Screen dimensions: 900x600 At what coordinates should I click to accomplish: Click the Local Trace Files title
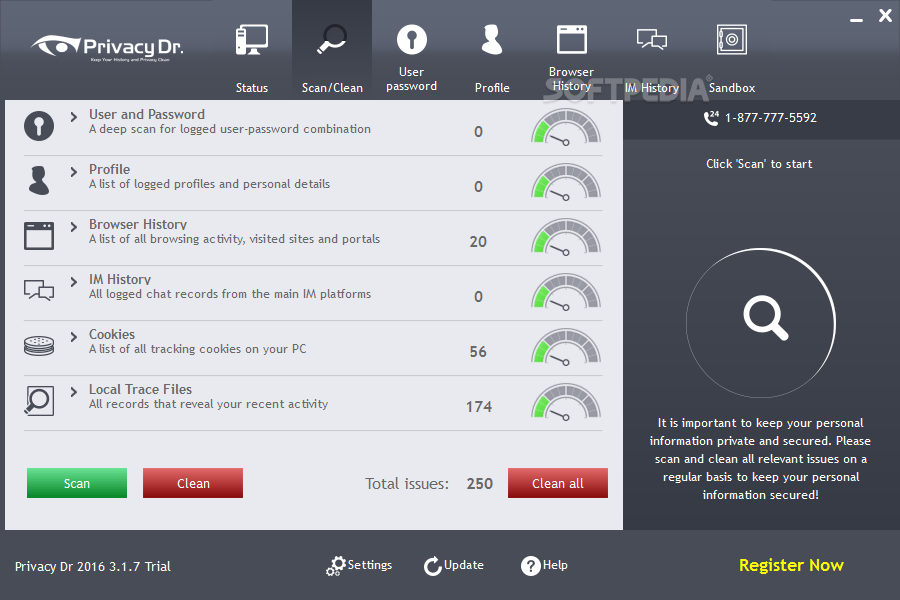(140, 389)
